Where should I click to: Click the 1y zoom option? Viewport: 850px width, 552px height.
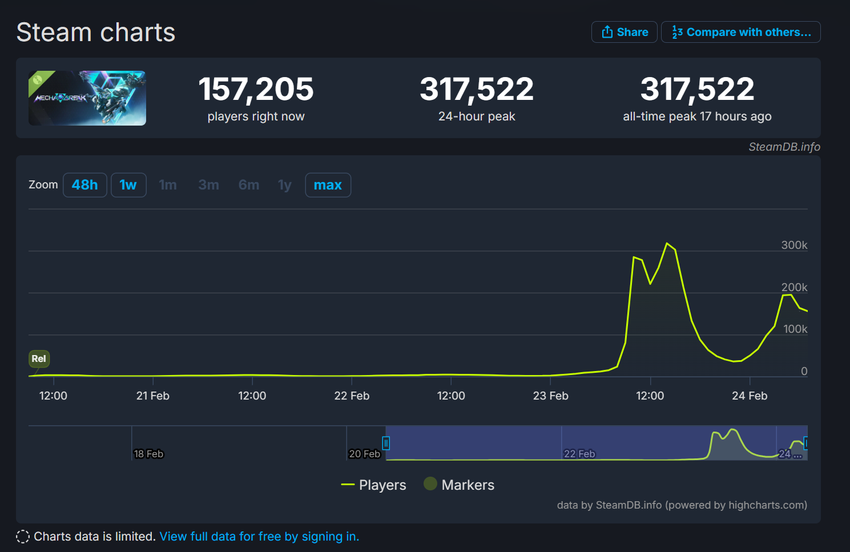[285, 185]
